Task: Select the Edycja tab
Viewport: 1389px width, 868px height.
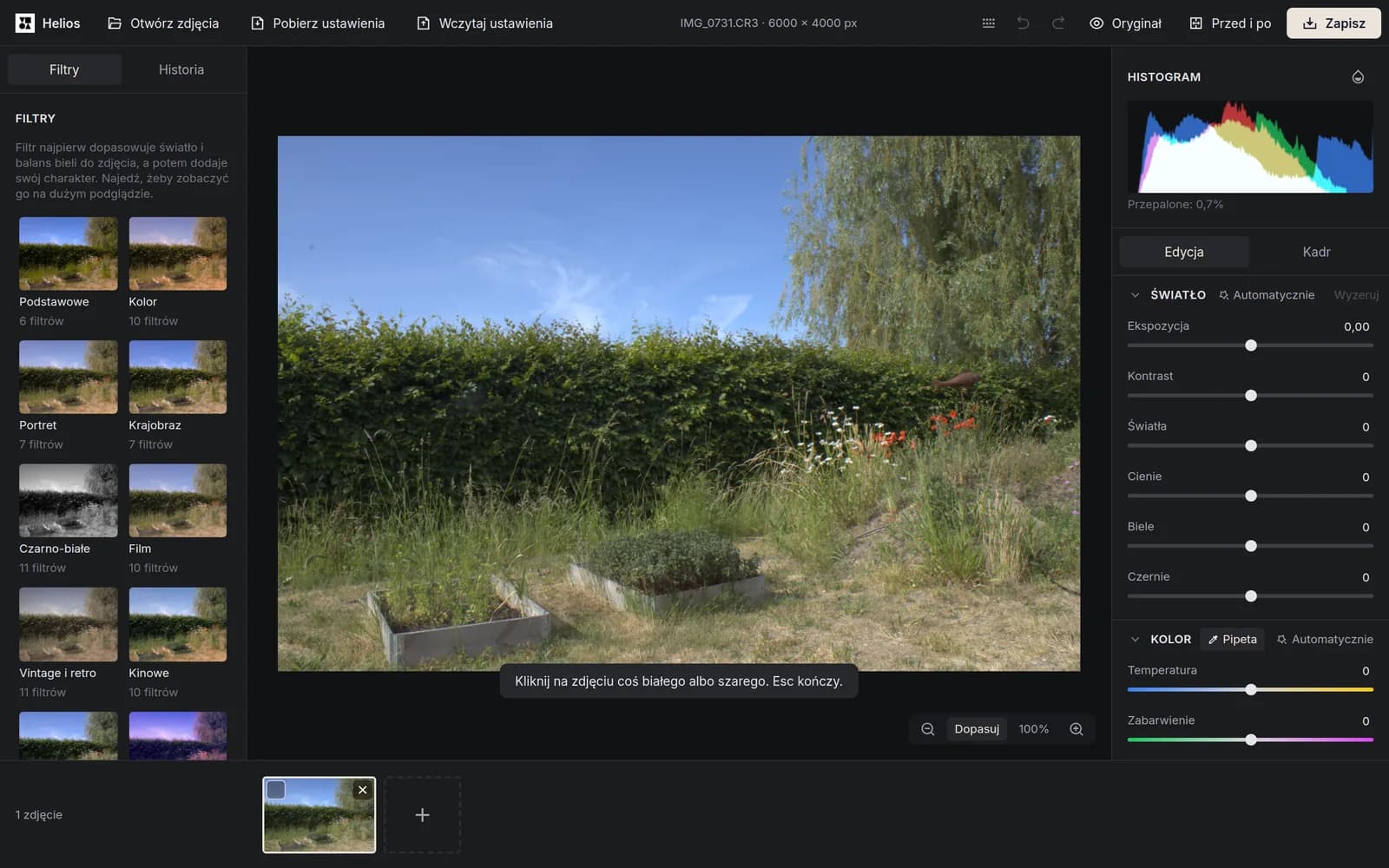Action: click(1184, 252)
